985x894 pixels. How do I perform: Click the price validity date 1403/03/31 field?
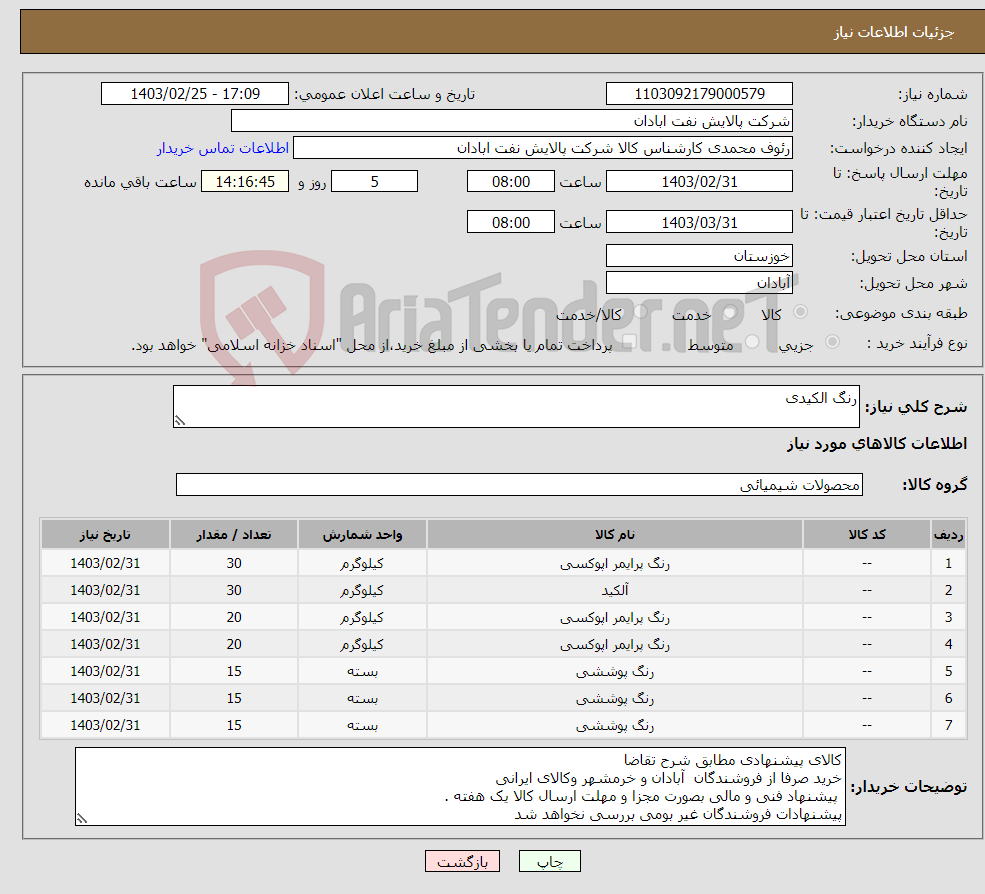click(x=699, y=222)
